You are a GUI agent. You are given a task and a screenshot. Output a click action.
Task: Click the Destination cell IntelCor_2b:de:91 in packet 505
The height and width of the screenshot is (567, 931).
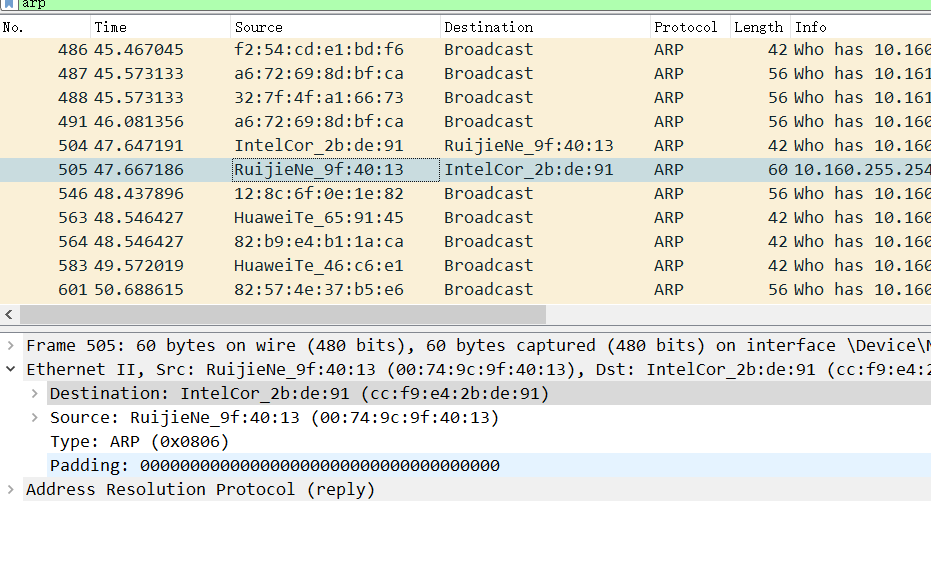(545, 170)
